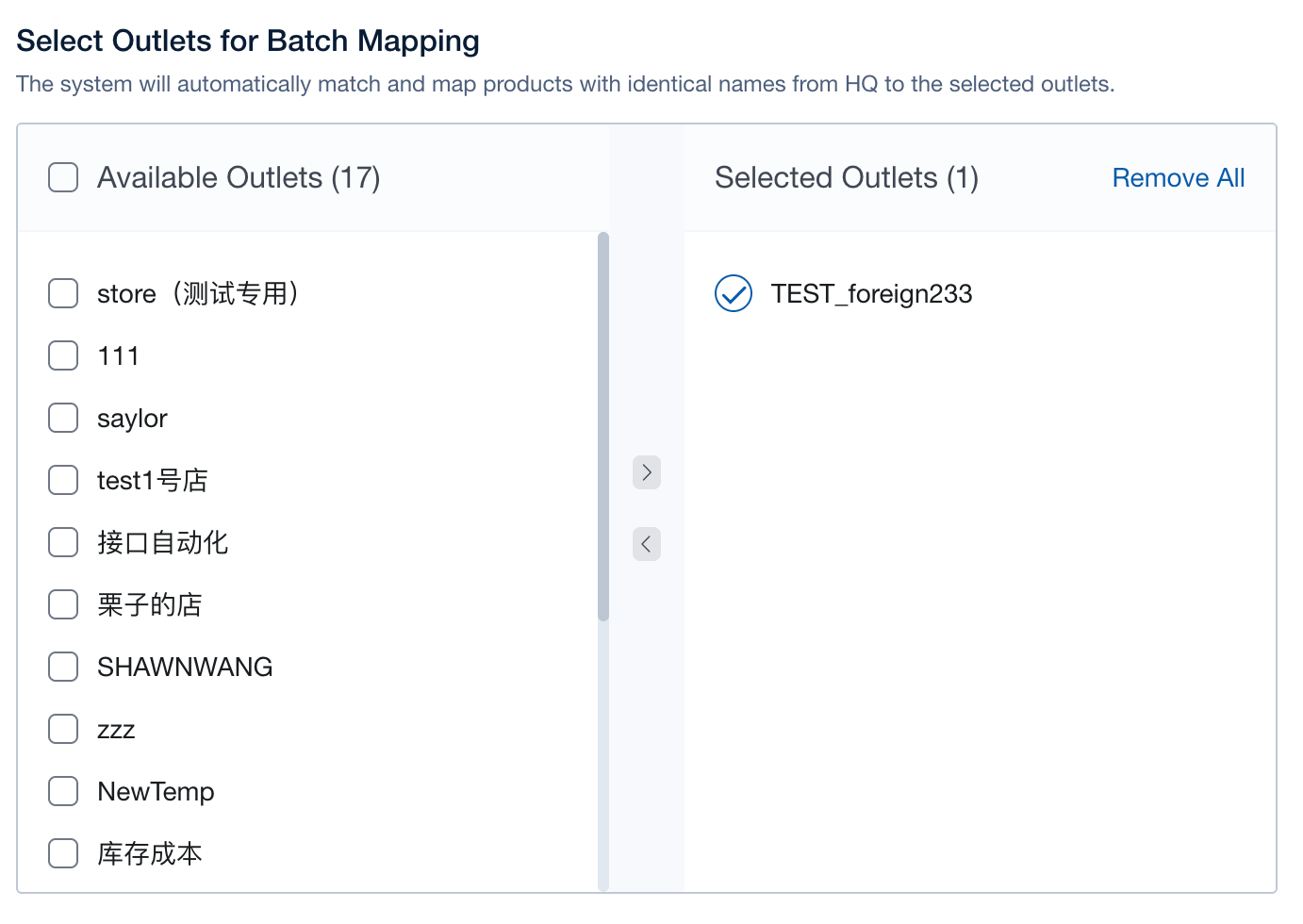Tick the checkbox for outlet 111
The width and height of the screenshot is (1303, 924).
pos(63,355)
